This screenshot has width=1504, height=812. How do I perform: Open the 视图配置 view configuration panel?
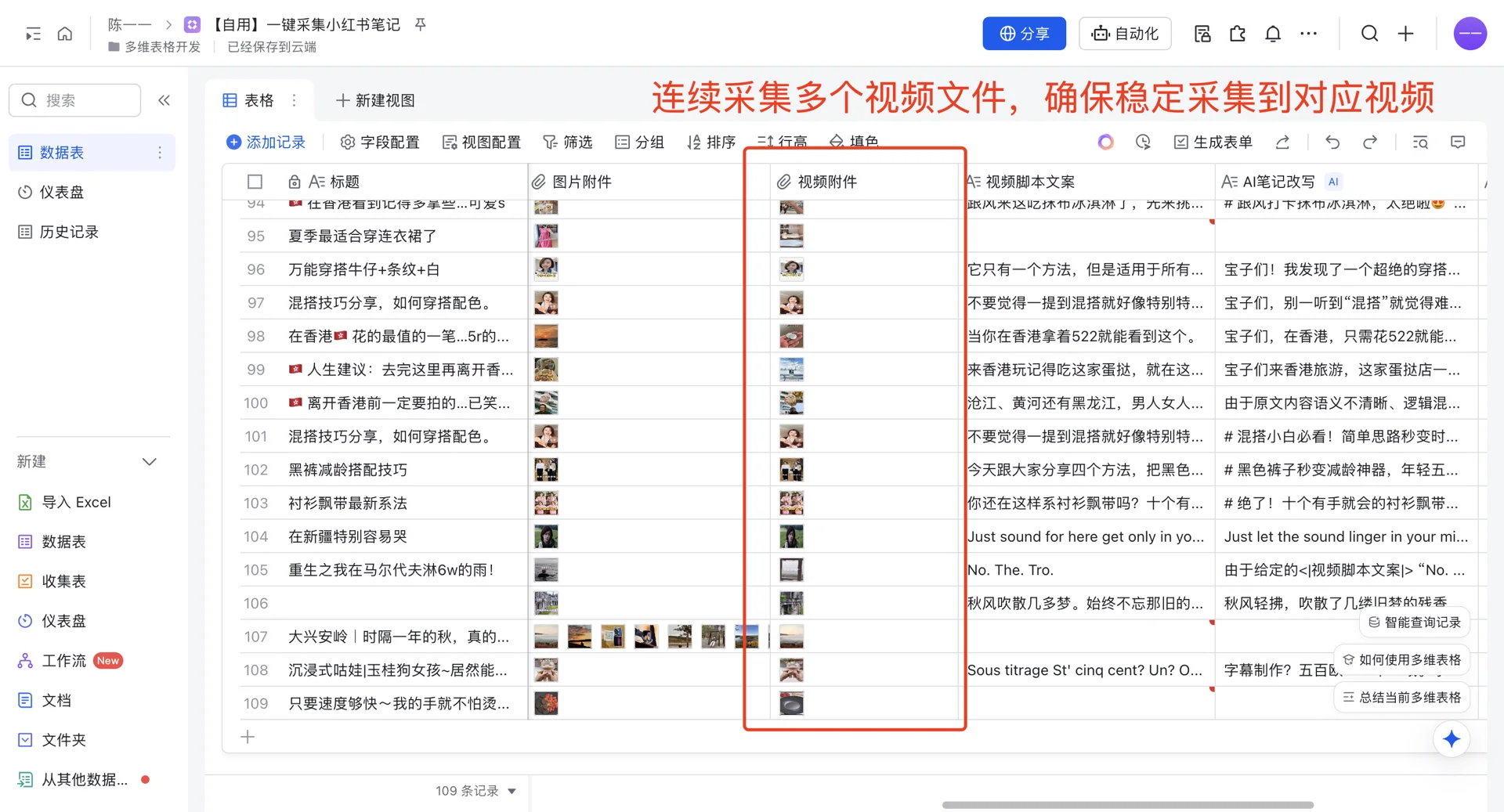pos(482,142)
